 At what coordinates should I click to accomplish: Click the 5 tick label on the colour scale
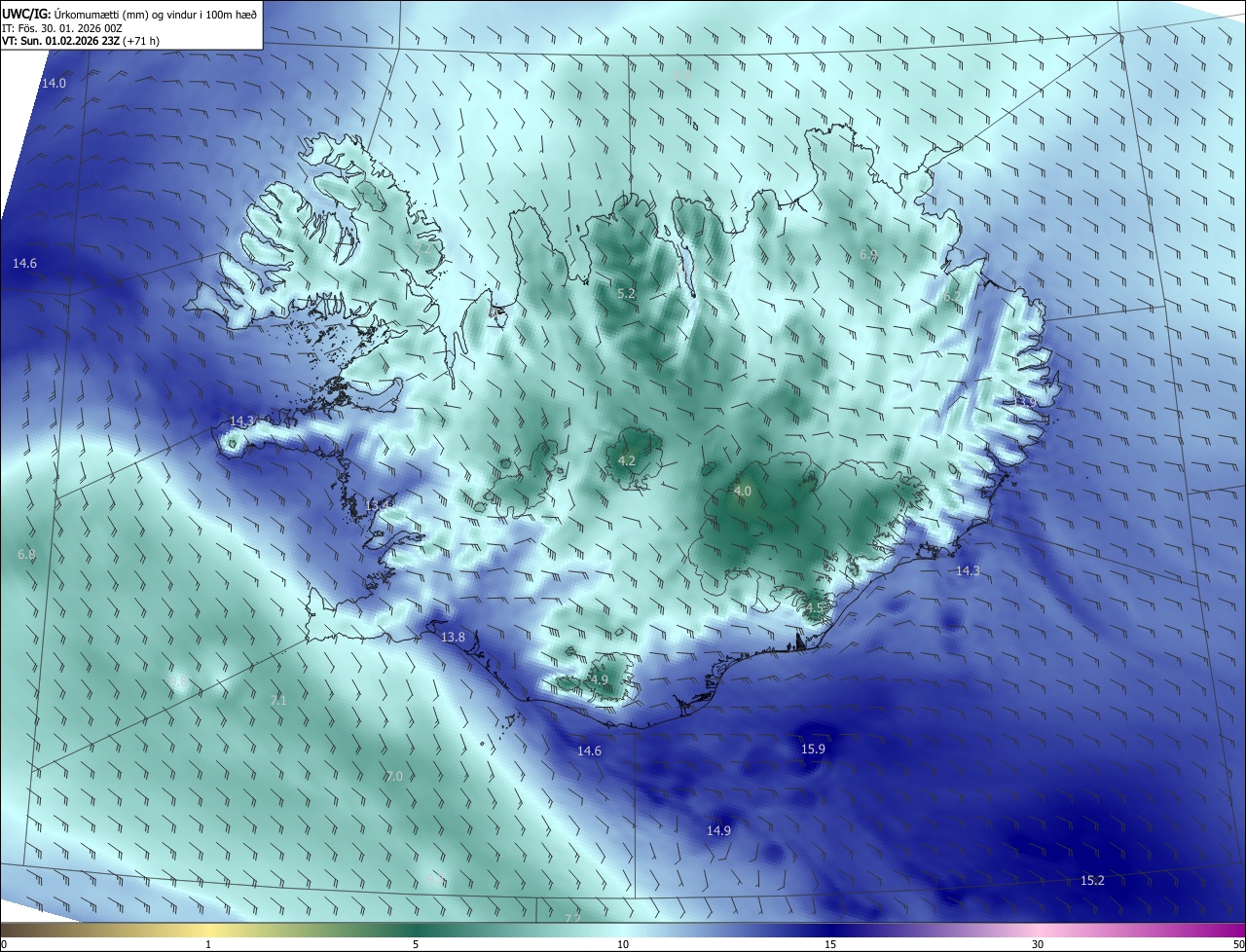coord(416,944)
